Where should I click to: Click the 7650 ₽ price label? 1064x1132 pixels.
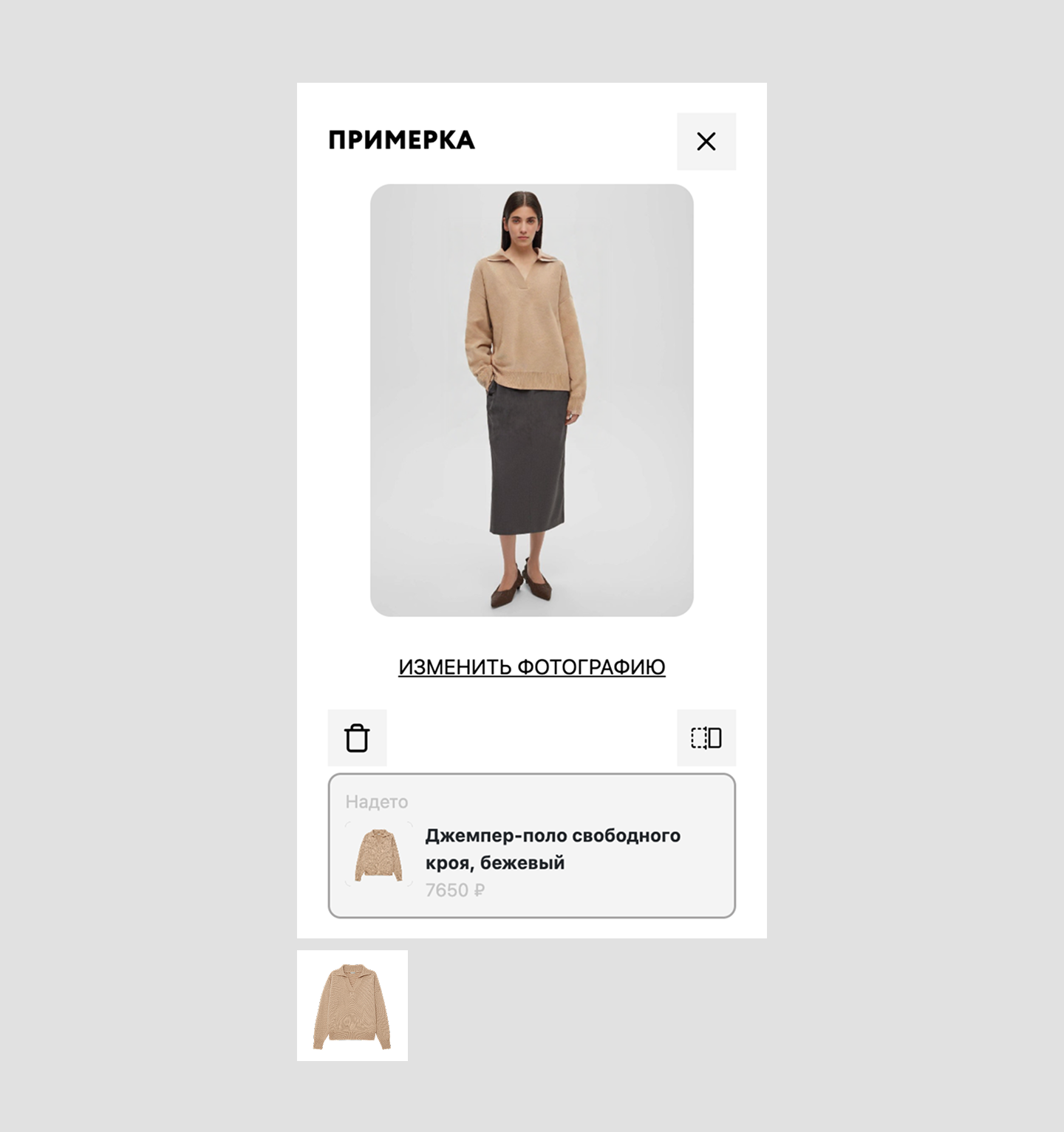click(x=455, y=890)
